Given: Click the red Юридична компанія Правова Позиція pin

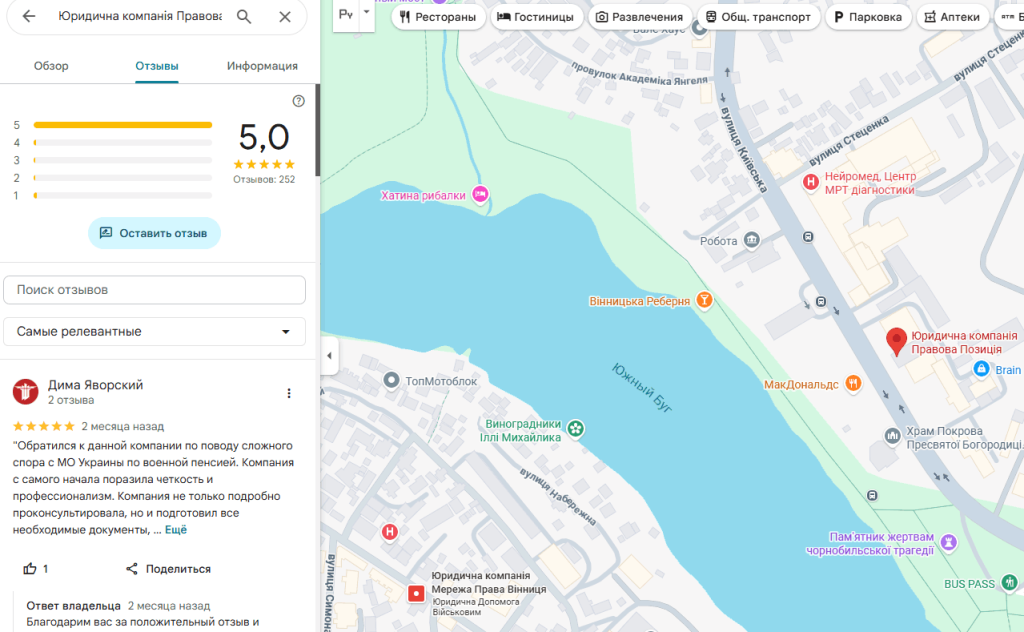Looking at the screenshot, I should (x=896, y=341).
